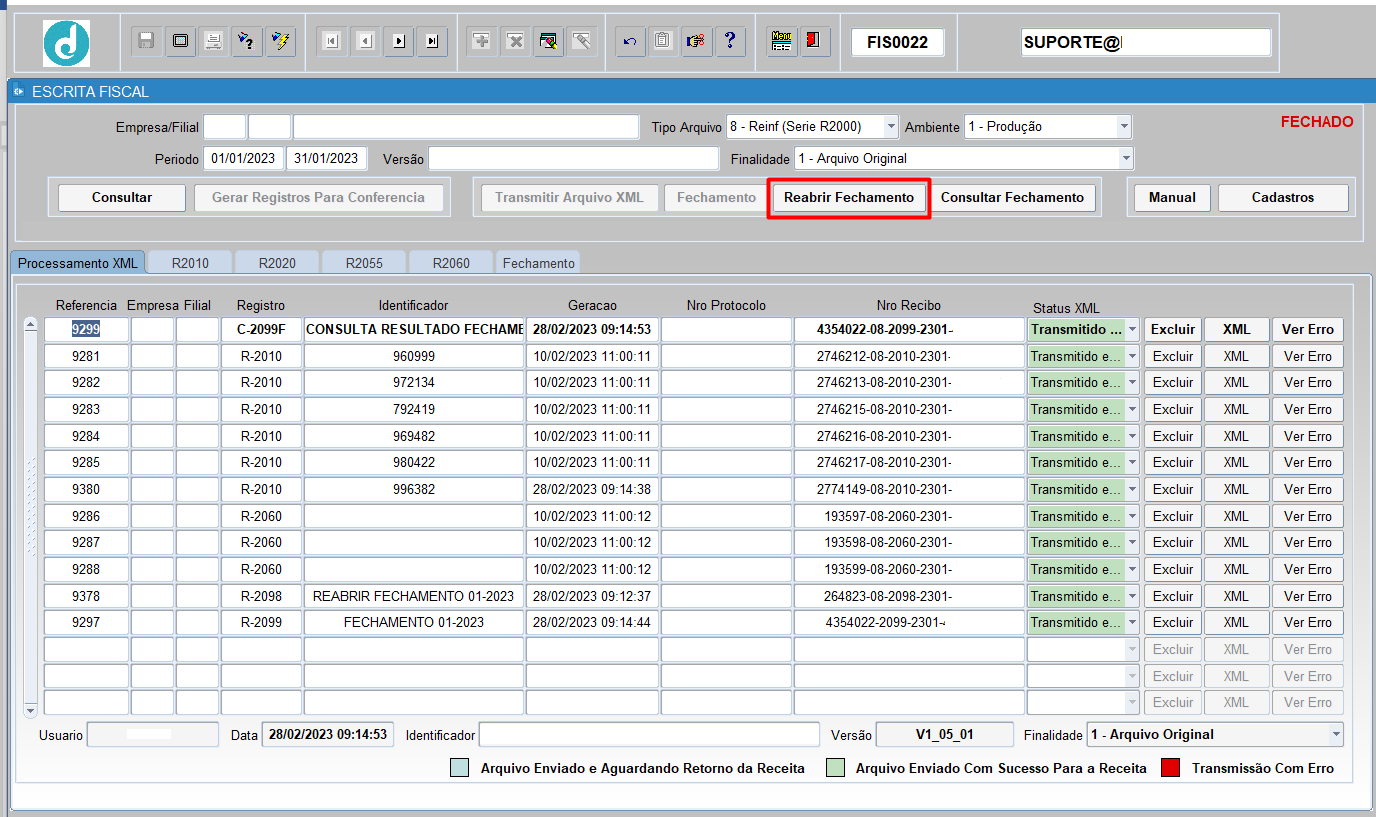Expand the bottom Finalidade dropdown
Screen dimensions: 1376x817
(1336, 735)
